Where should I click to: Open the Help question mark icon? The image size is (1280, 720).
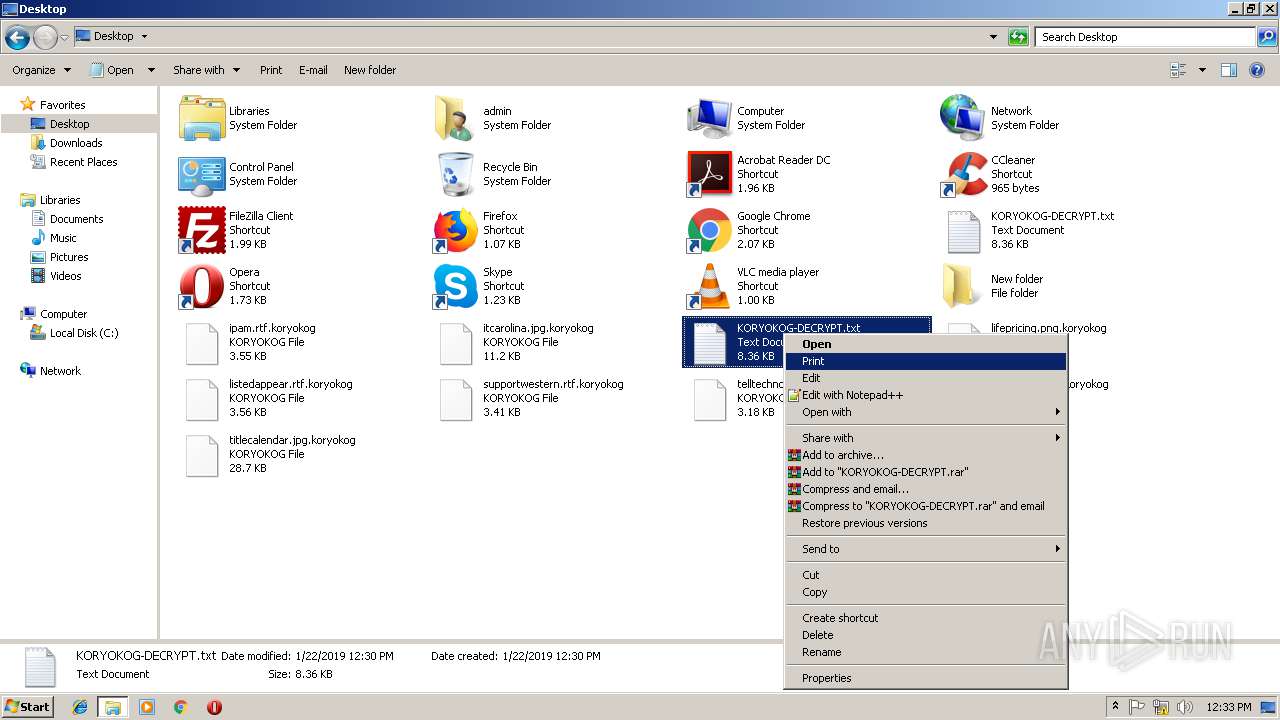(1259, 70)
